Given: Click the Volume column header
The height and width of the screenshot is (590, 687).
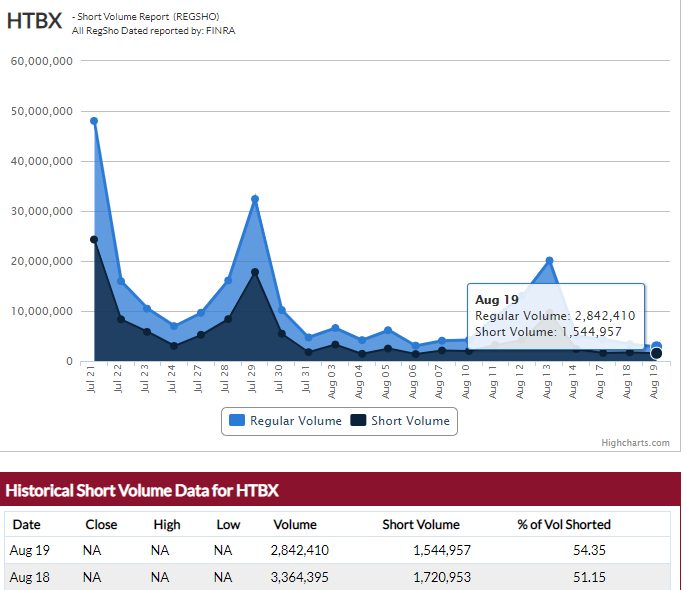Looking at the screenshot, I should [x=294, y=525].
